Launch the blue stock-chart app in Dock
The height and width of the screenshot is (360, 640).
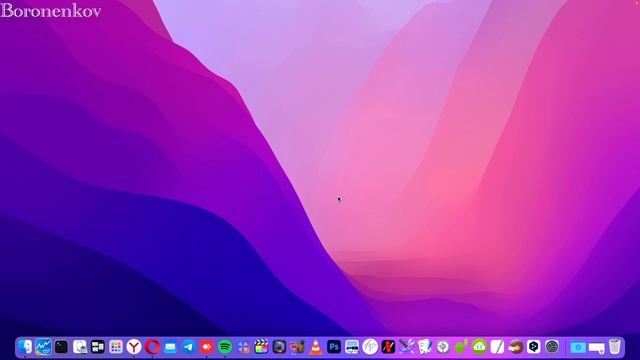[x=43, y=347]
